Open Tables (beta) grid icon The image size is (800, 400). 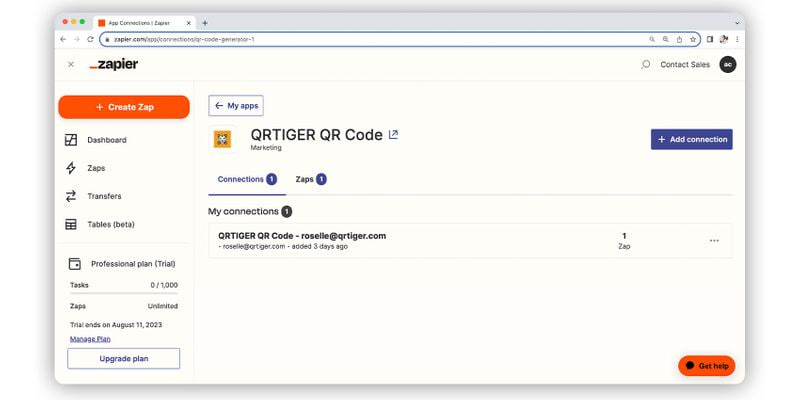point(71,224)
